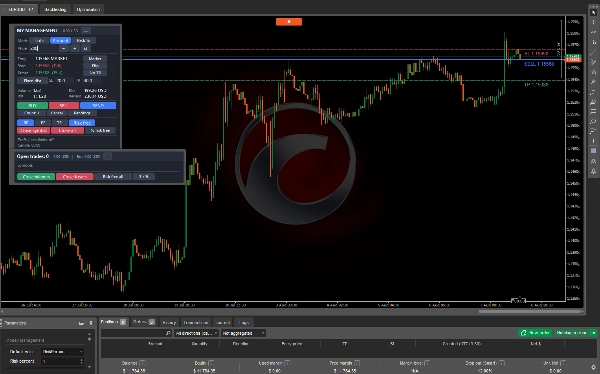Click the red SL price line label on chart
This screenshot has width=600, height=374.
[536, 54]
